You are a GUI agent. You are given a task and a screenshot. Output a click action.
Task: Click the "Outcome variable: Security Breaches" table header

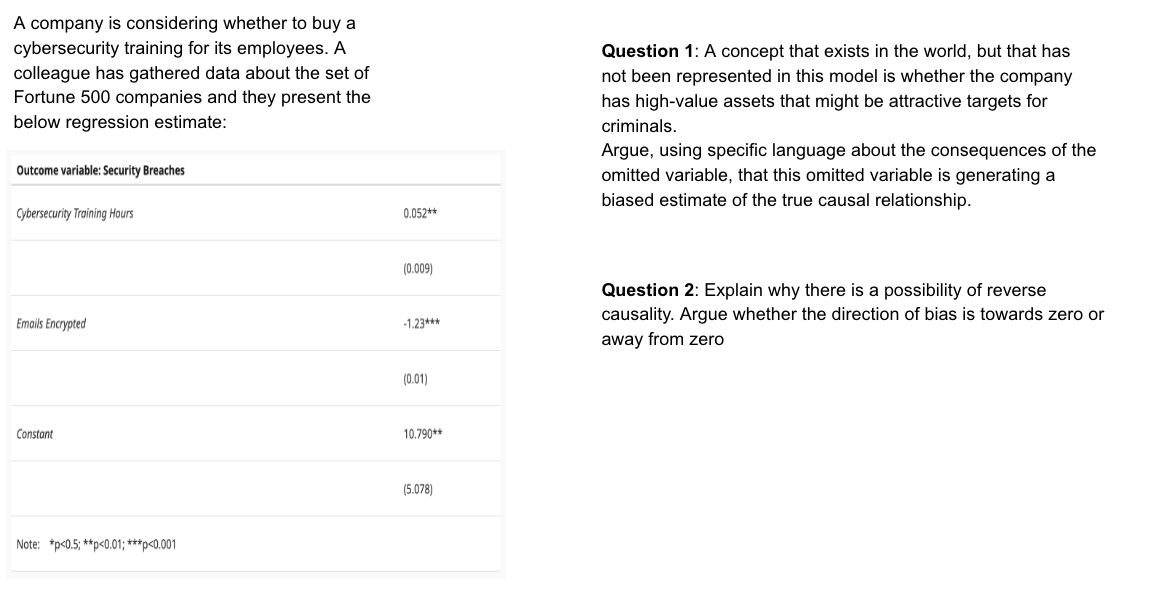101,170
